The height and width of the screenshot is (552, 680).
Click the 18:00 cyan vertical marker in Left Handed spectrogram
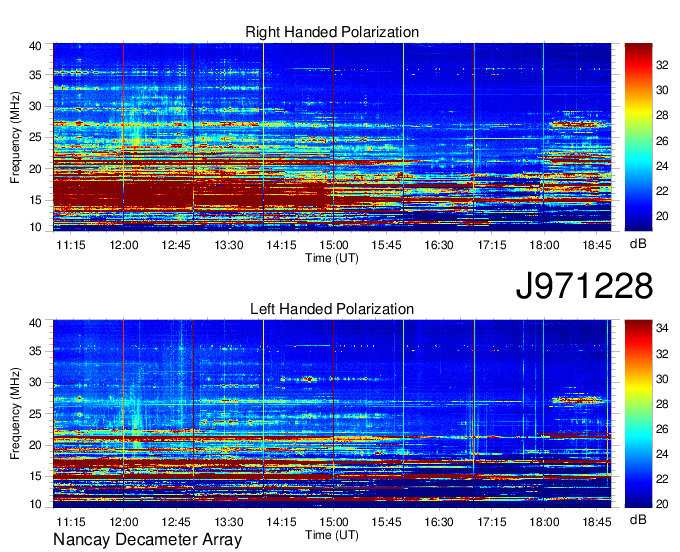pos(543,412)
